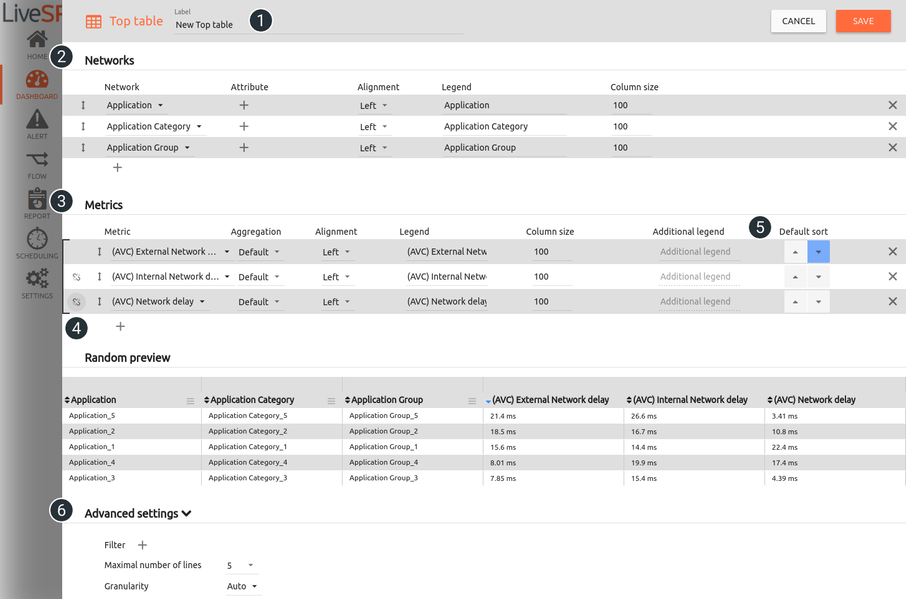Viewport: 906px width, 599px height.
Task: Remove the Application Group network row
Action: (x=893, y=147)
